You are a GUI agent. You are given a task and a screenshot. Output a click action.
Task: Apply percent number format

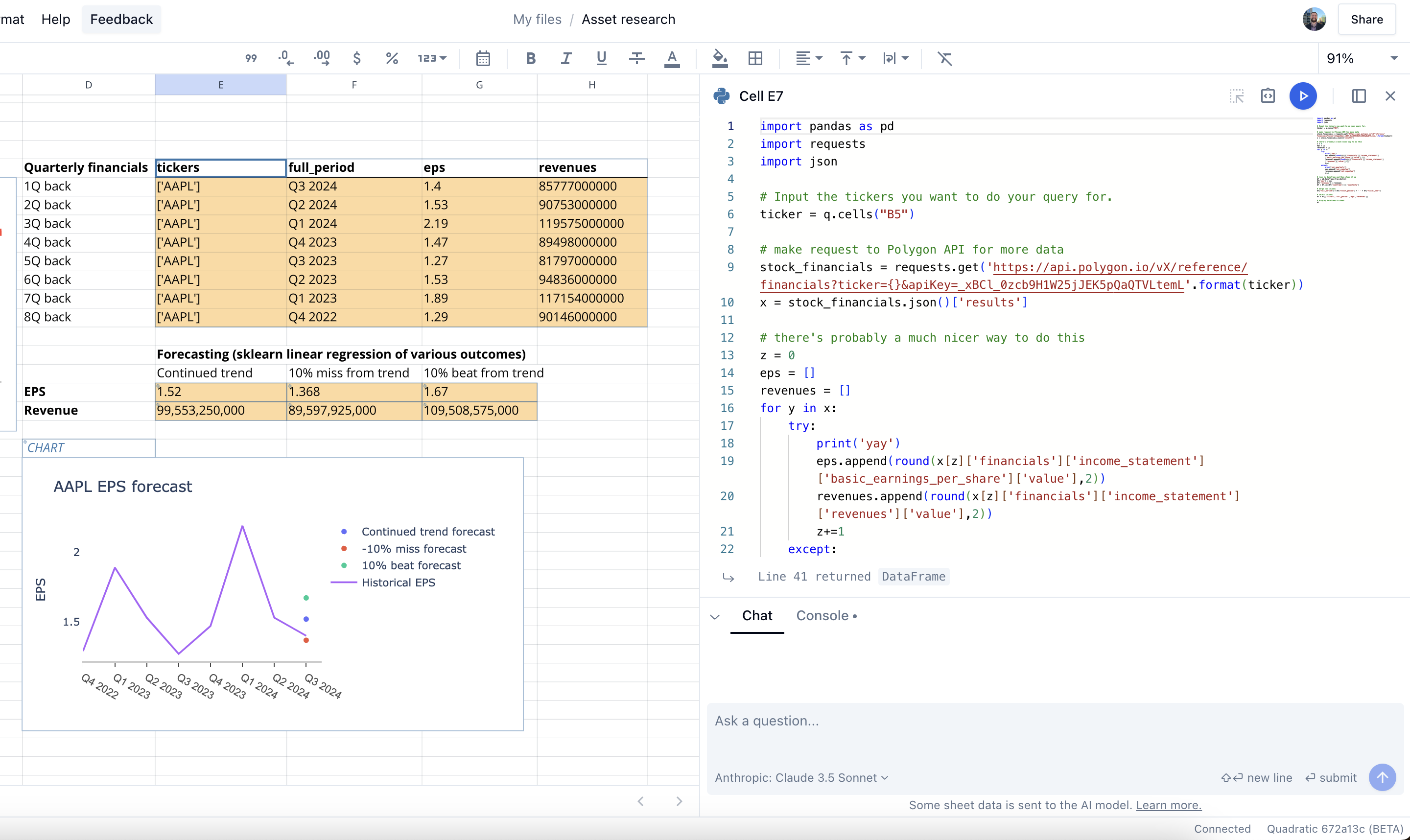pos(392,58)
